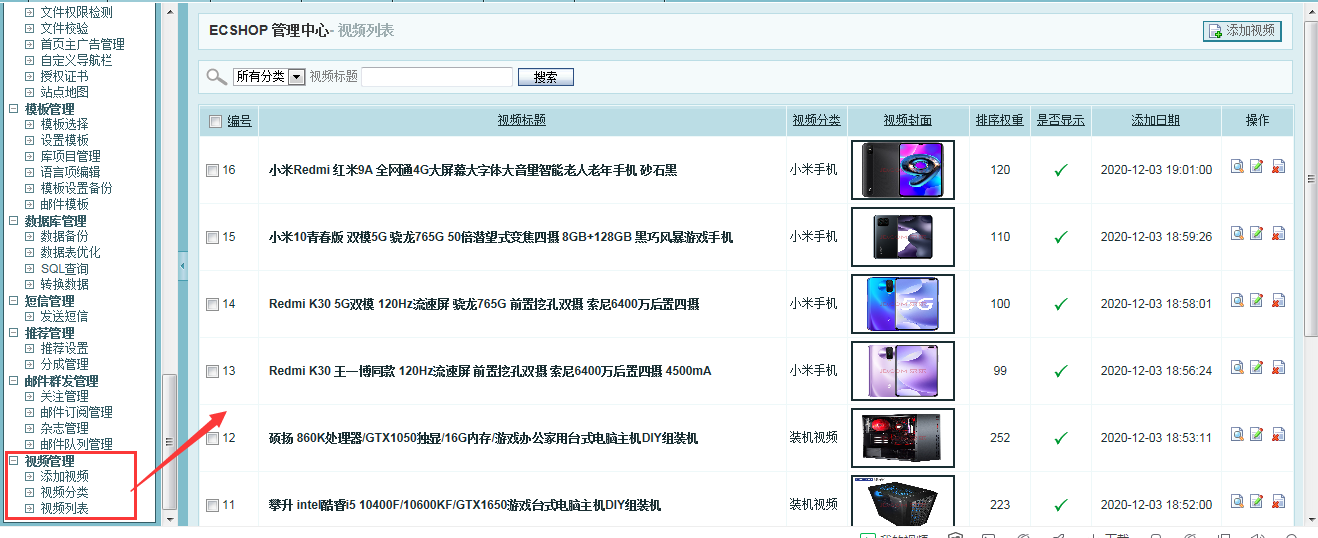
Task: Edit video 14 with the pencil icon
Action: click(x=1257, y=301)
